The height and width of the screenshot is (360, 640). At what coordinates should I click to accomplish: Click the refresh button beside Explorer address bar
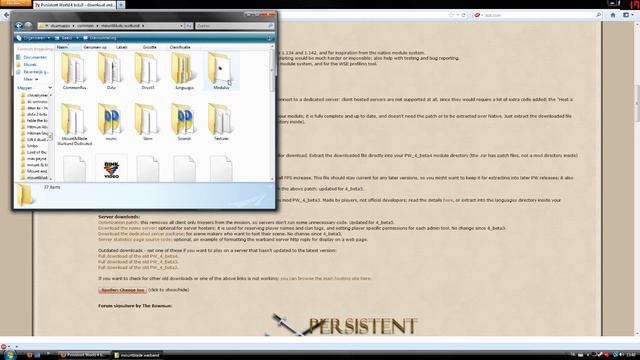(189, 26)
